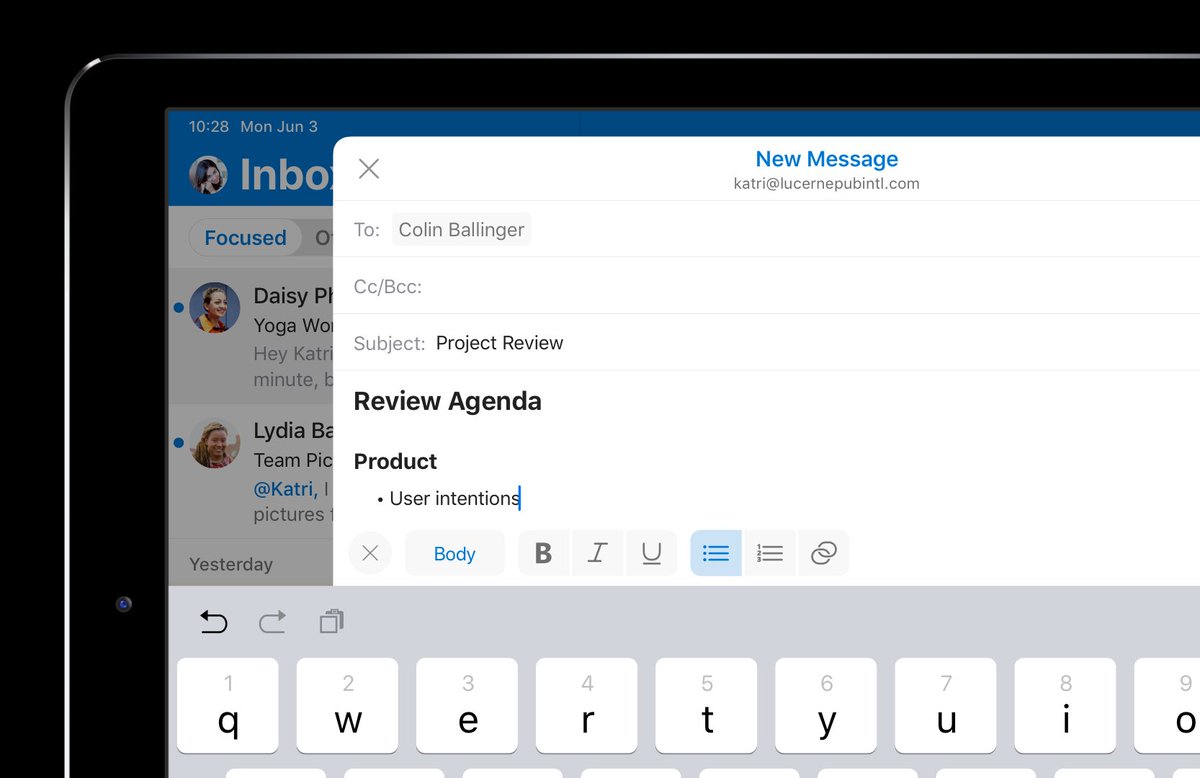Tap Lydia's avatar in the message list
Image resolution: width=1200 pixels, height=778 pixels.
pos(215,443)
